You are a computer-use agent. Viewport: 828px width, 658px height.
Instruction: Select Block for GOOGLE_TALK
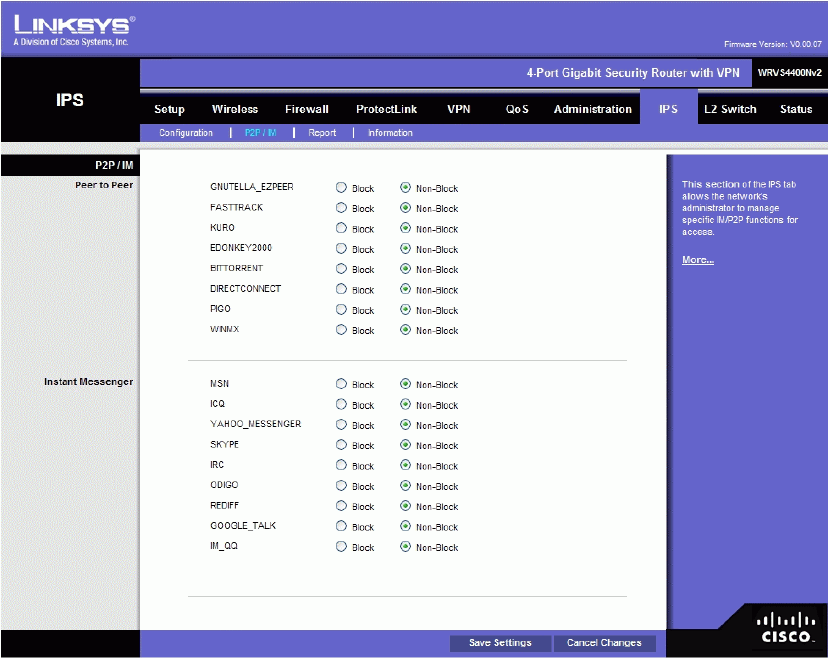(341, 526)
